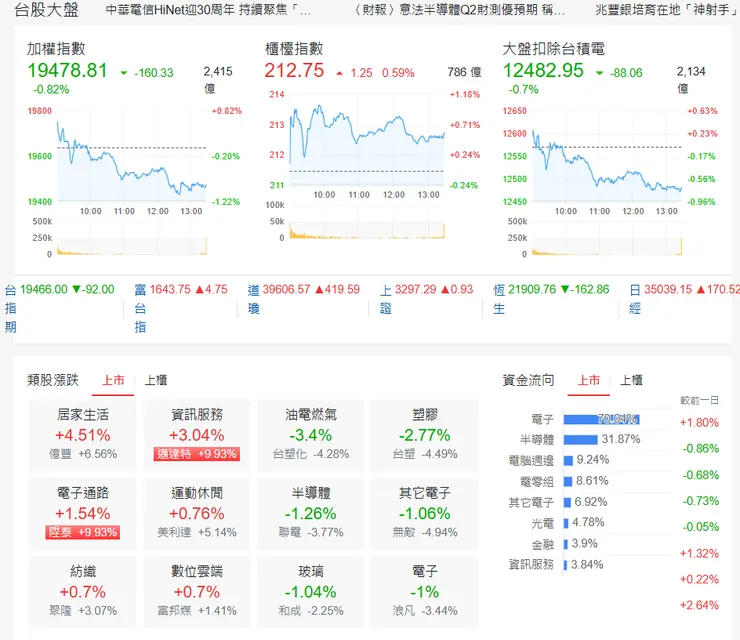Click the 較前一日 column header
Image resolution: width=740 pixels, height=640 pixels.
click(x=699, y=401)
